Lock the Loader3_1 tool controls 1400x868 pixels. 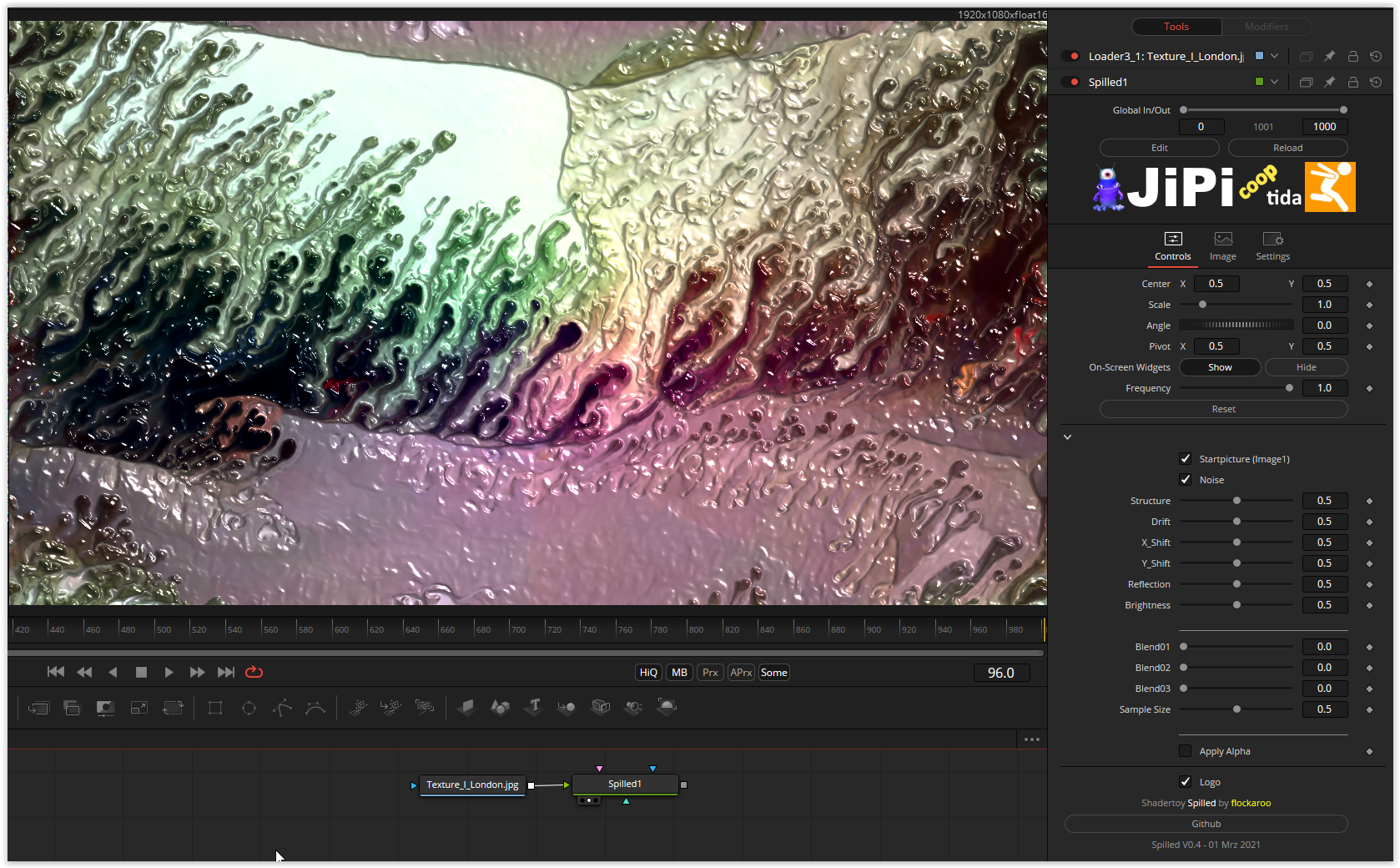click(x=1353, y=56)
